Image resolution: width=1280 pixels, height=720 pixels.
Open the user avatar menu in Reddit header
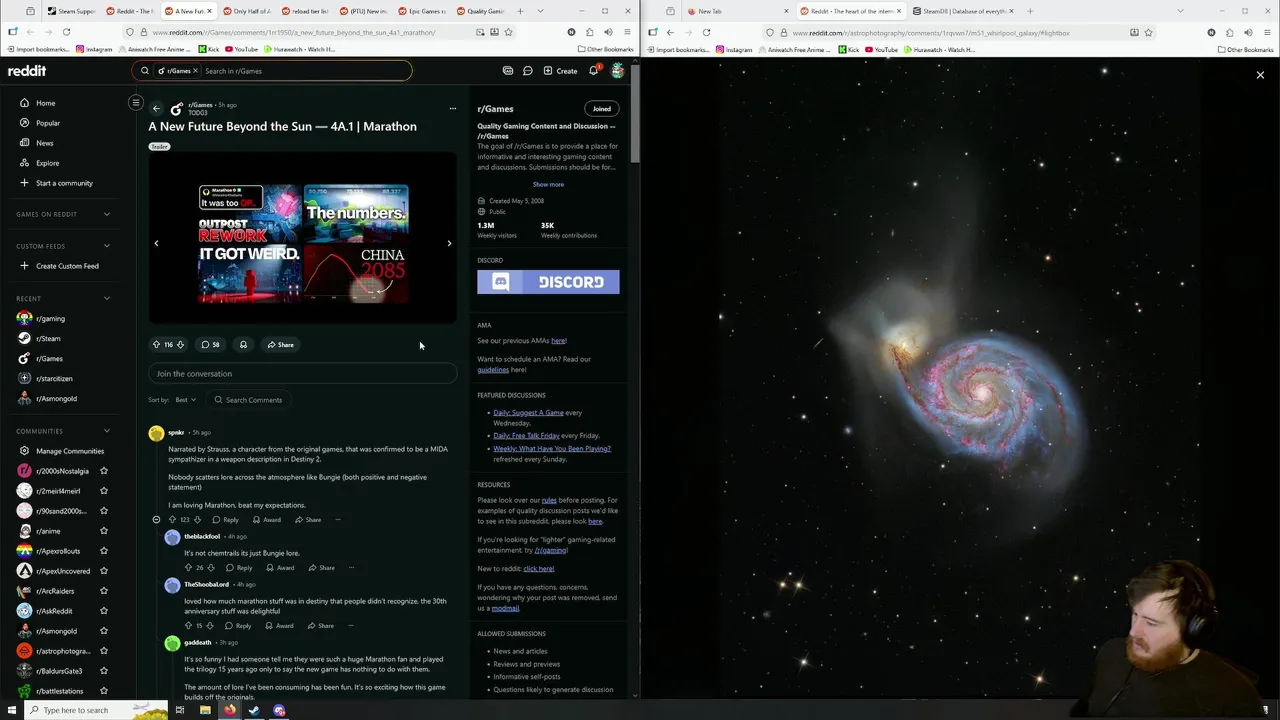pyautogui.click(x=618, y=71)
